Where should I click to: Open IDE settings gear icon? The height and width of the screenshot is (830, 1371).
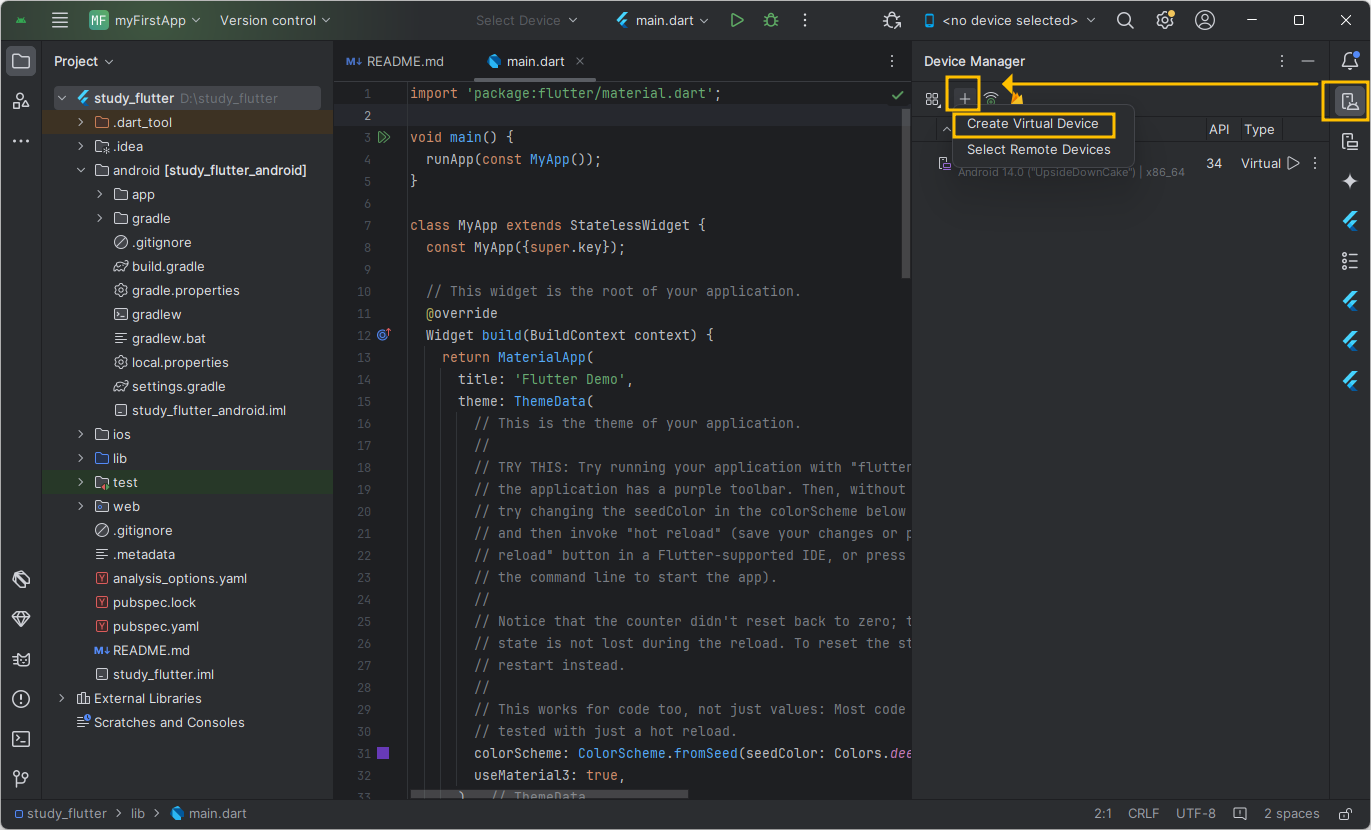coord(1165,20)
